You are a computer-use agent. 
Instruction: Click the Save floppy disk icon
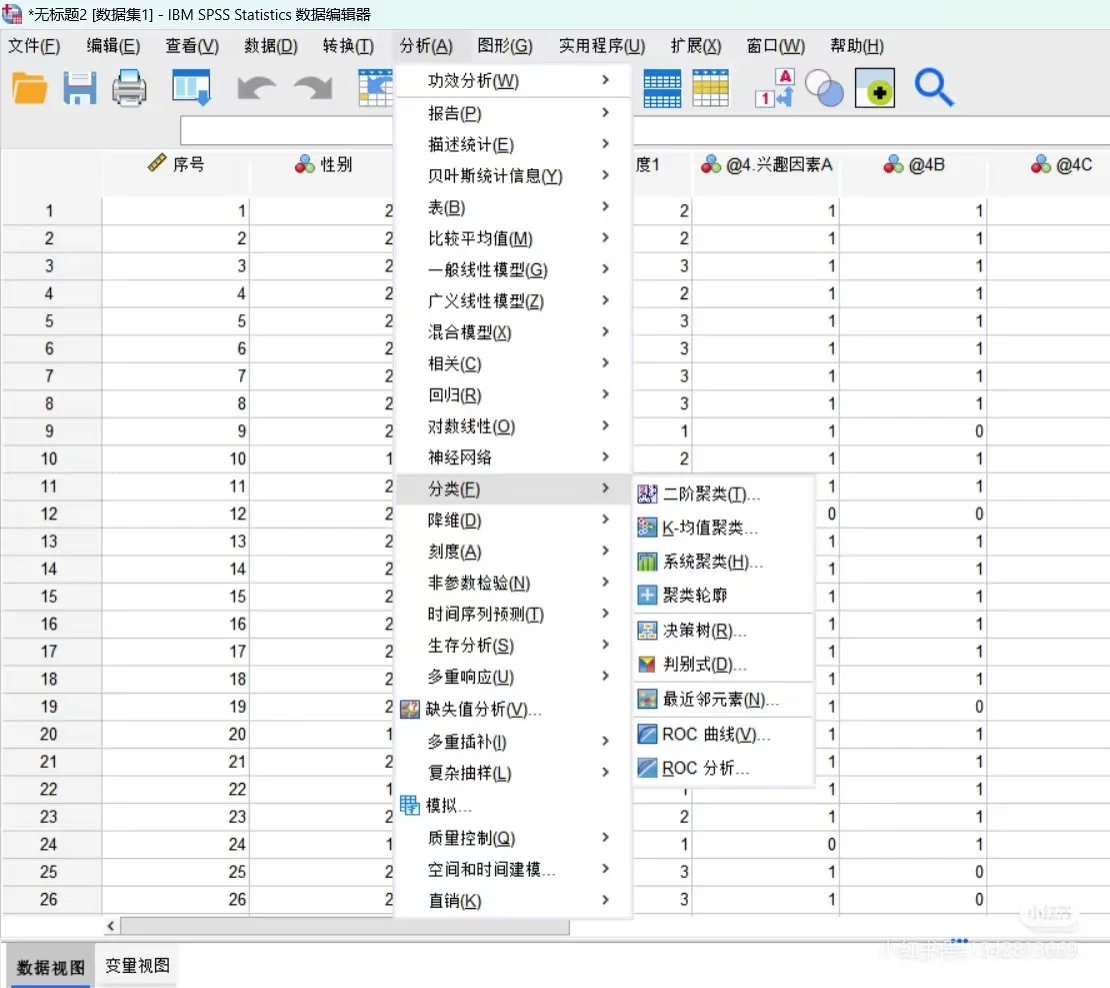coord(79,88)
